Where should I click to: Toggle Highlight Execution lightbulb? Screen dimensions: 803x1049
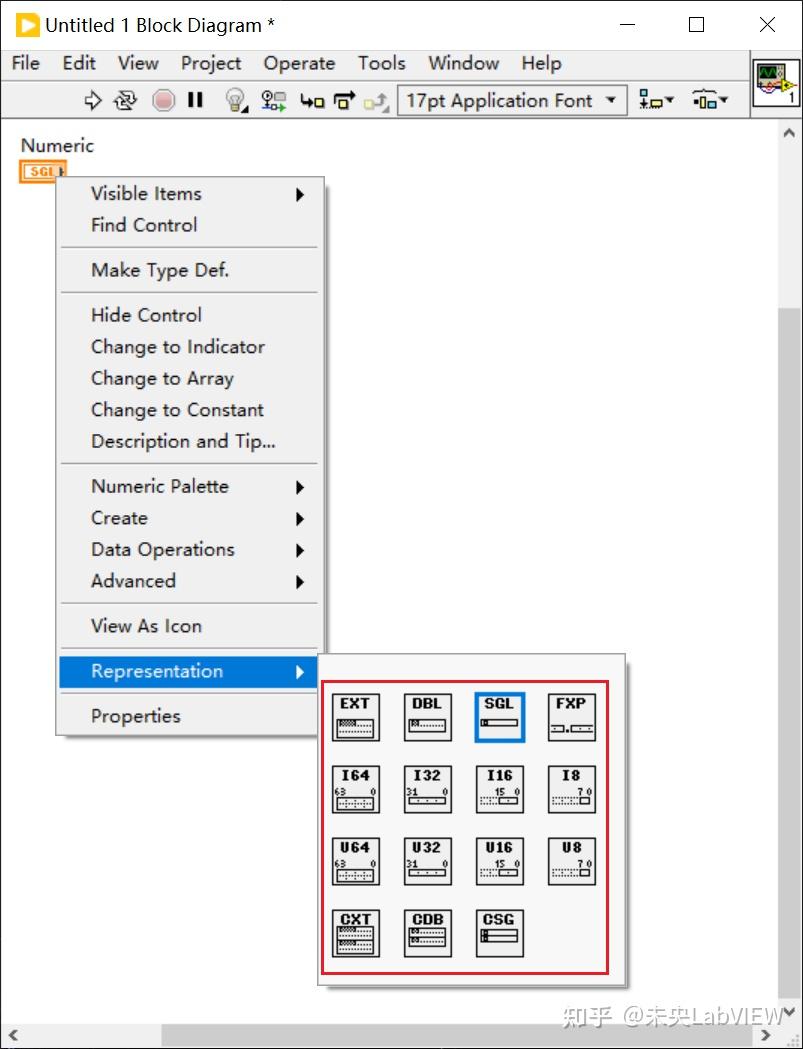(x=236, y=100)
